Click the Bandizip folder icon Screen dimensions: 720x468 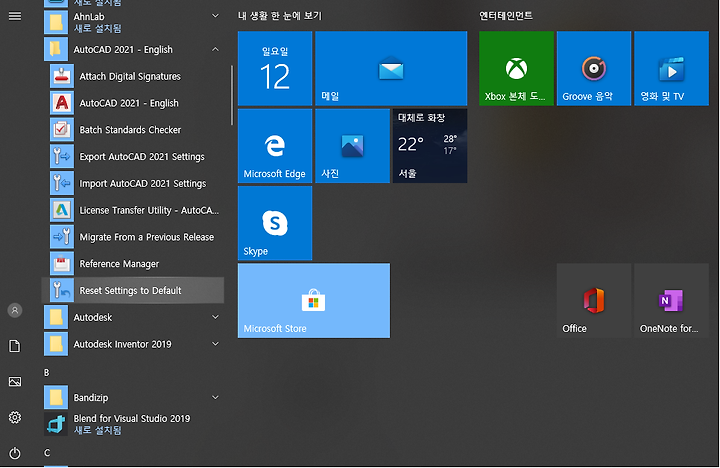56,397
